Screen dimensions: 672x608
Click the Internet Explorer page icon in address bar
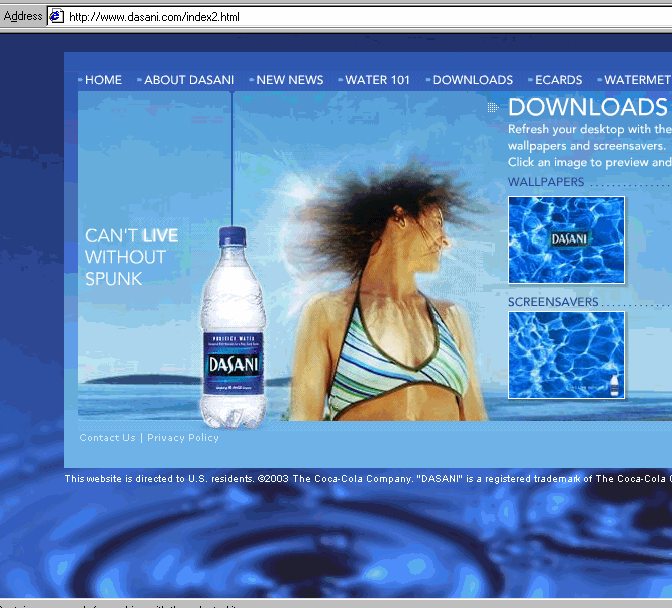(x=56, y=17)
